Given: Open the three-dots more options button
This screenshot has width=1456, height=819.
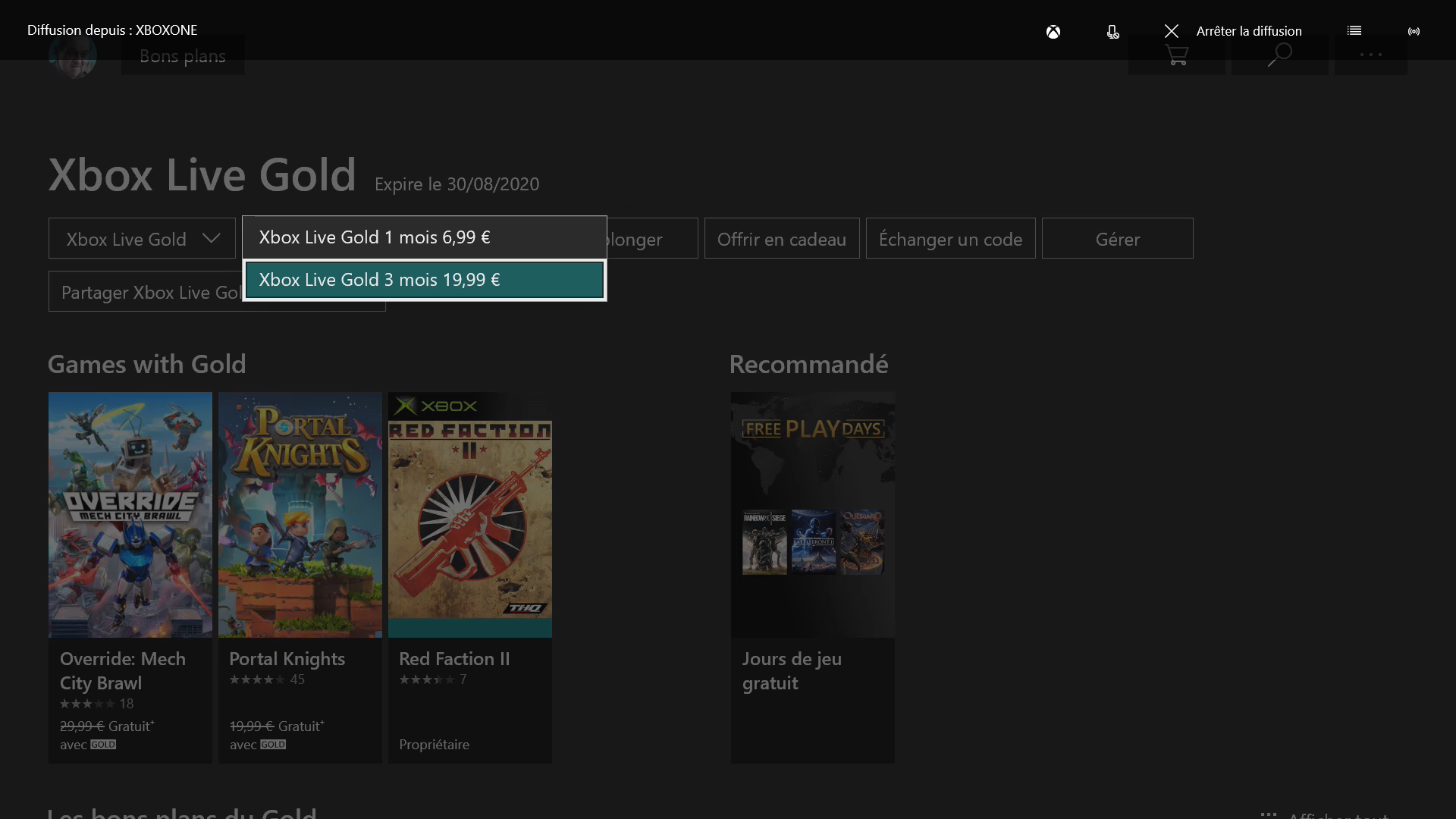Looking at the screenshot, I should click(1371, 55).
